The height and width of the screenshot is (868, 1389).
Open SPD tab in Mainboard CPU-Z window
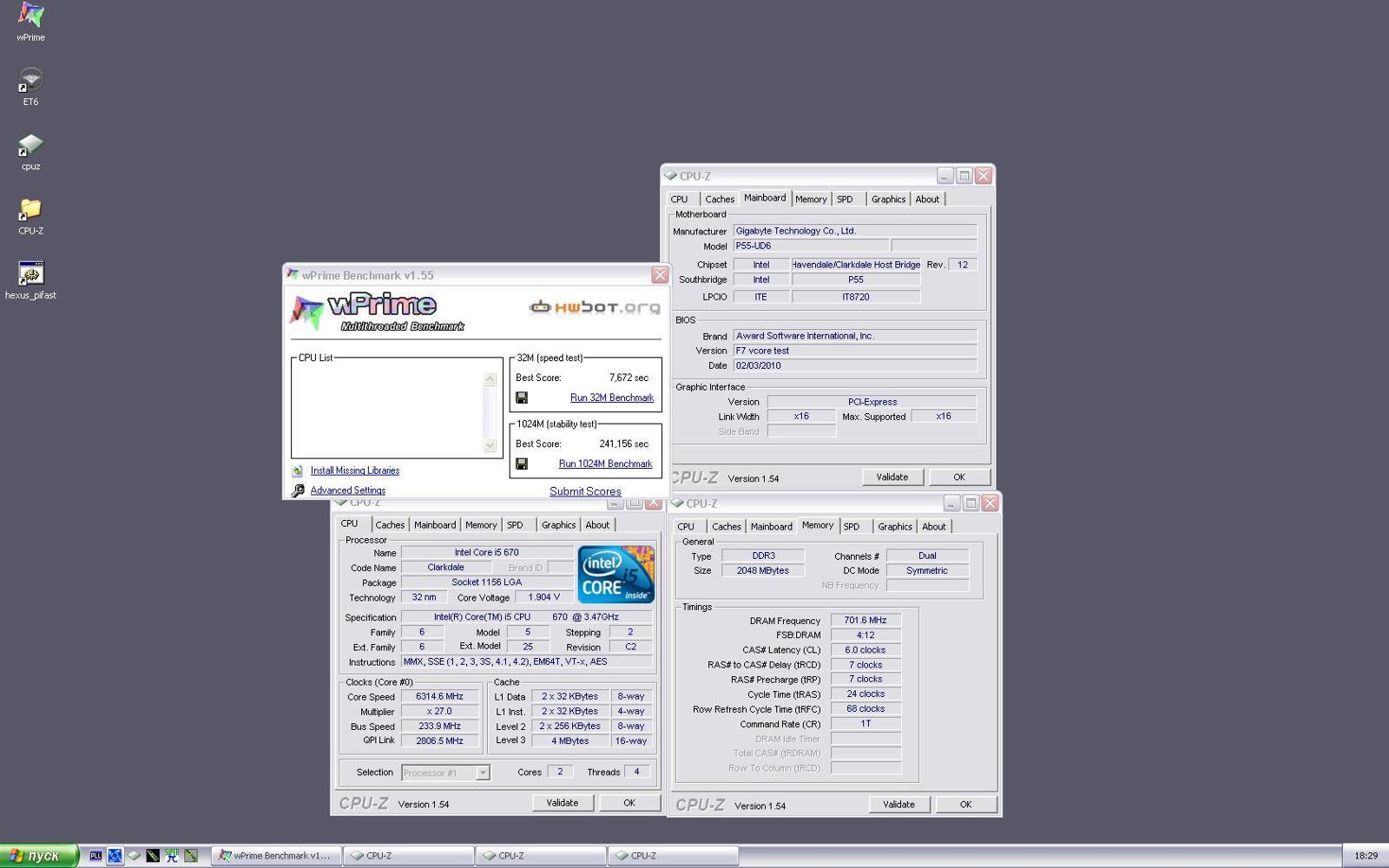[845, 199]
